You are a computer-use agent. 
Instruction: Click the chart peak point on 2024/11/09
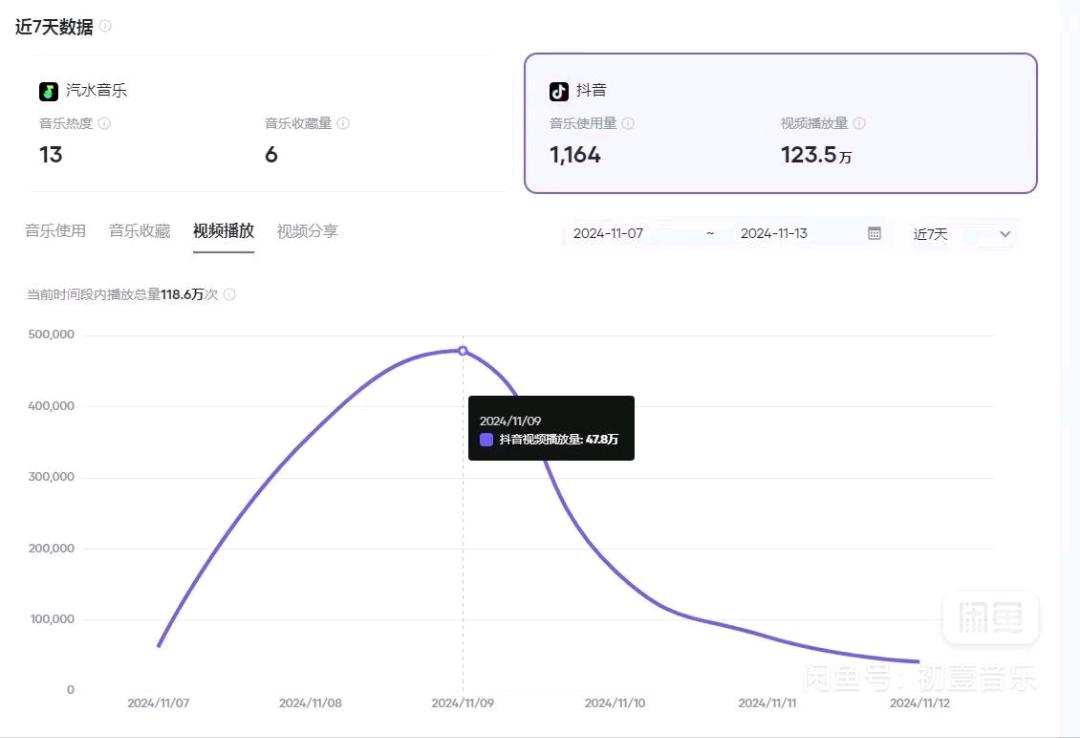tap(463, 351)
